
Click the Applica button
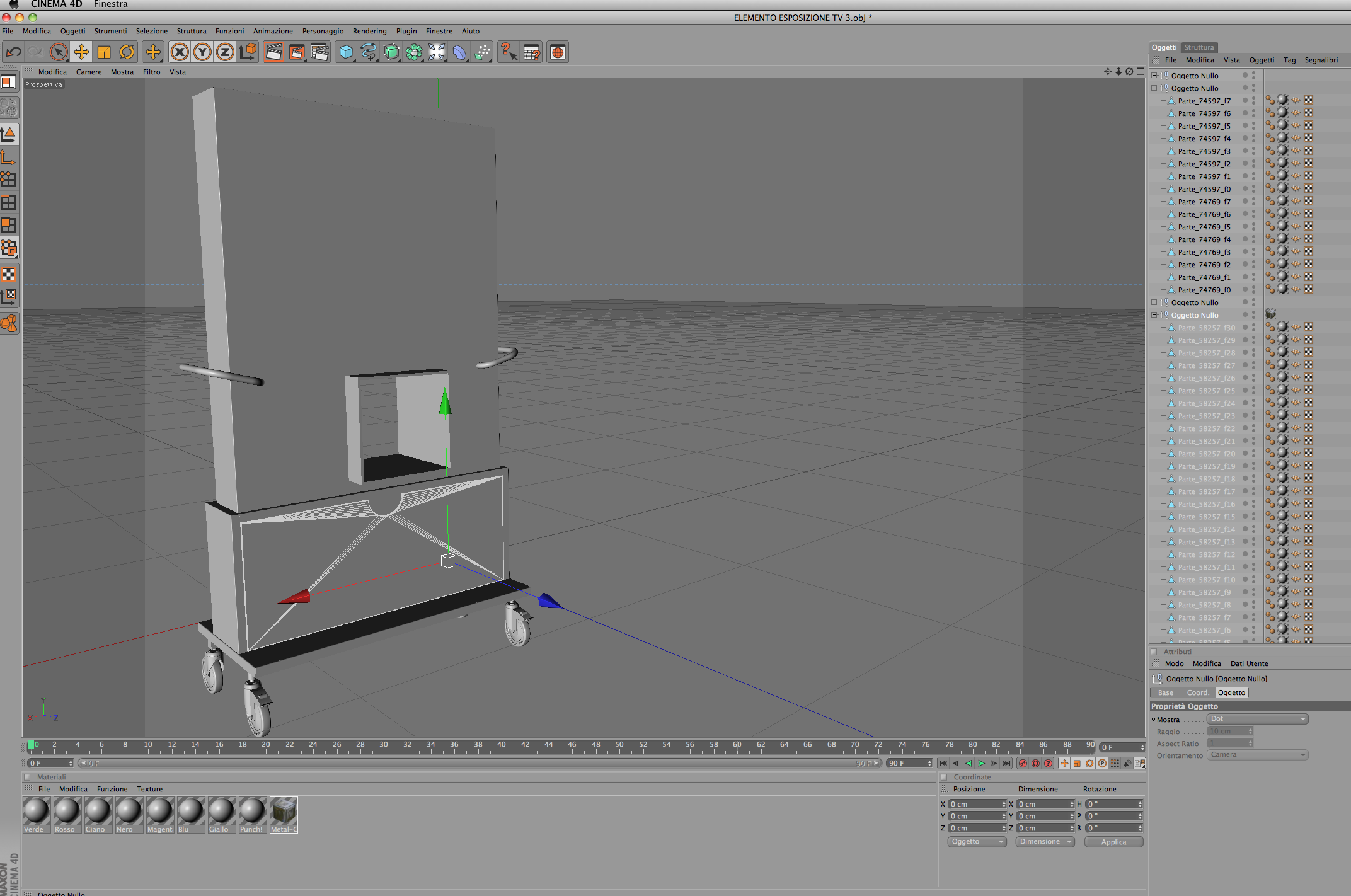(1113, 842)
